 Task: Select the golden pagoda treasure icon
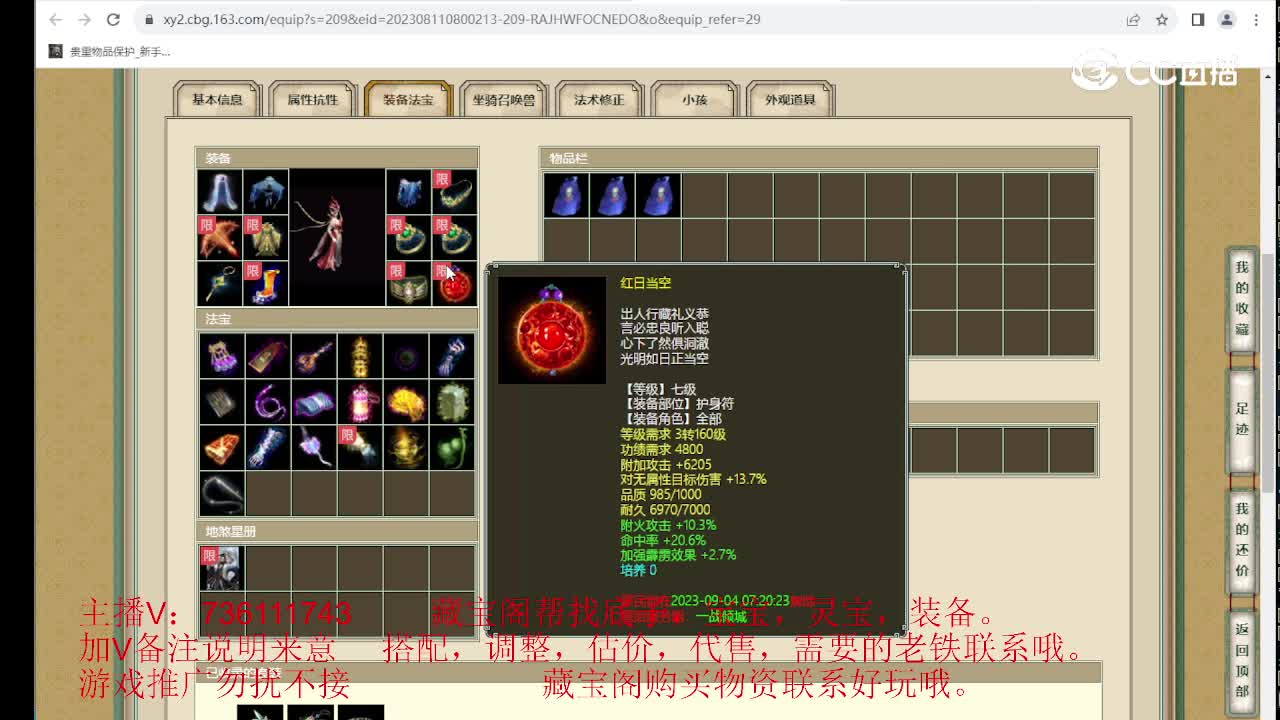359,356
